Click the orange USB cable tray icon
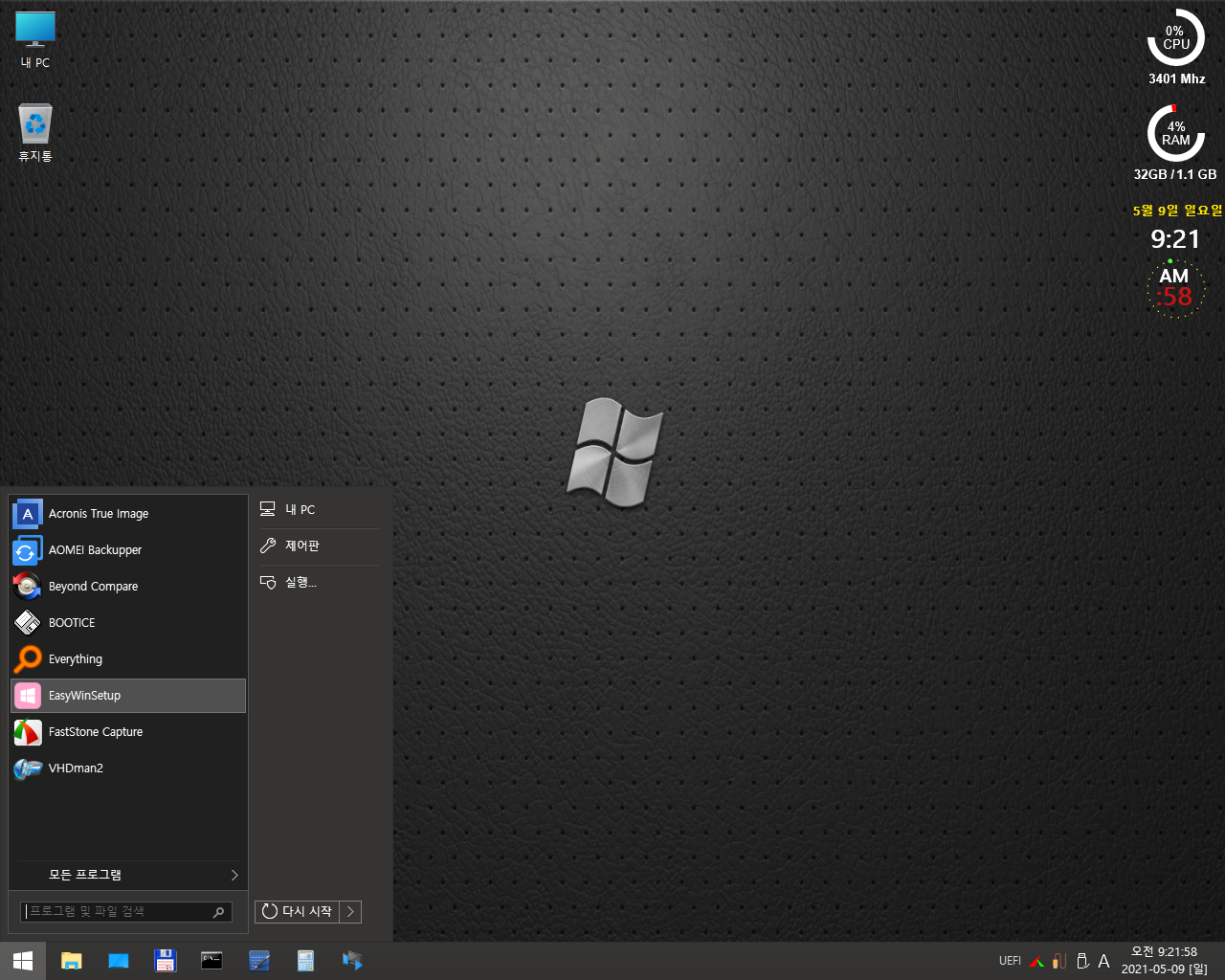Screen dimensions: 1225x980 1059,961
